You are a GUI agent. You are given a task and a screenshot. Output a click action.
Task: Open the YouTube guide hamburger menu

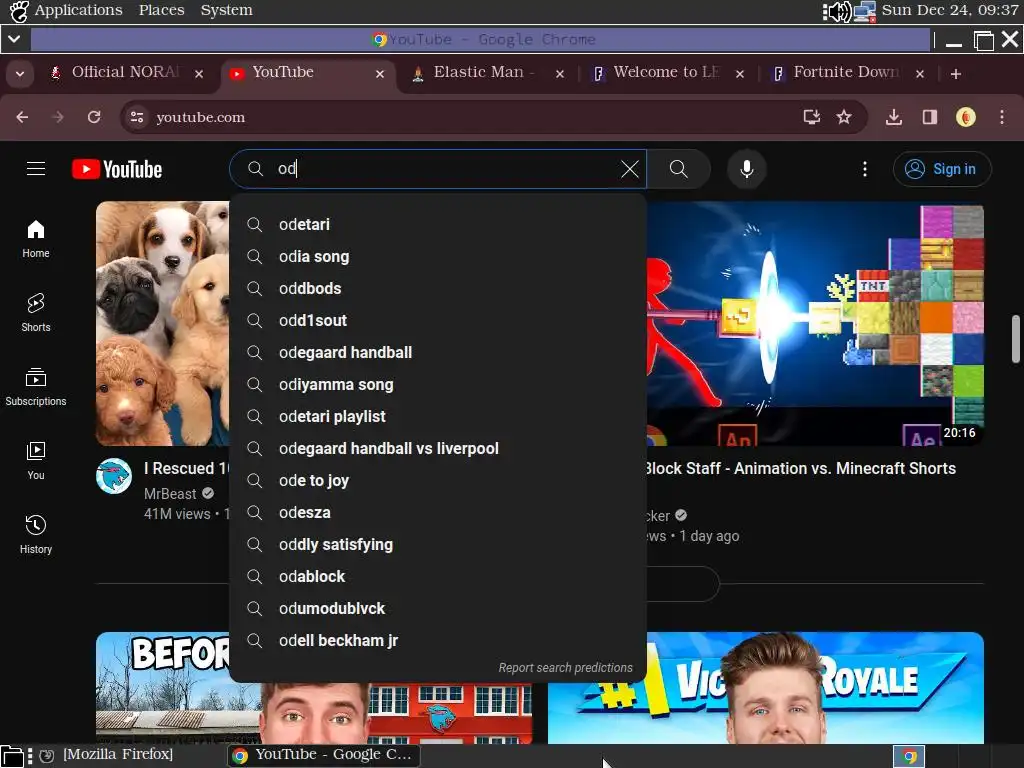click(x=36, y=169)
